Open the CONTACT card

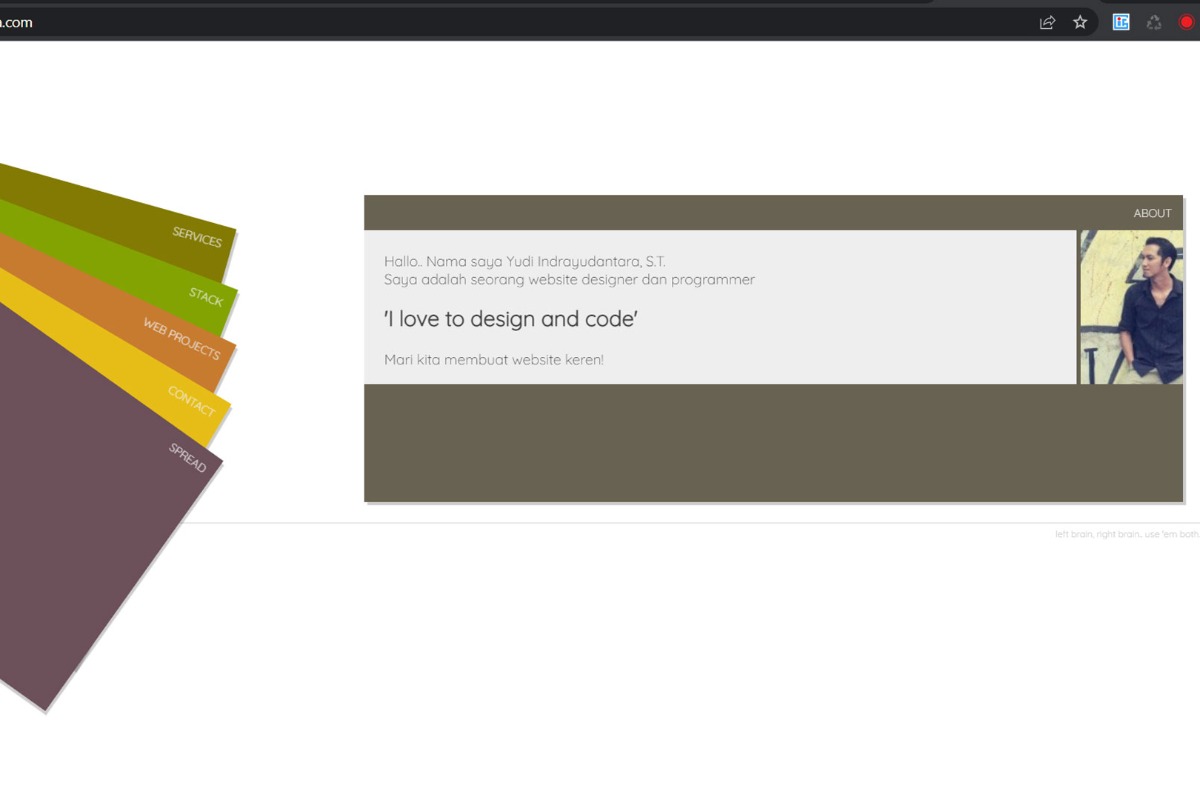point(191,401)
